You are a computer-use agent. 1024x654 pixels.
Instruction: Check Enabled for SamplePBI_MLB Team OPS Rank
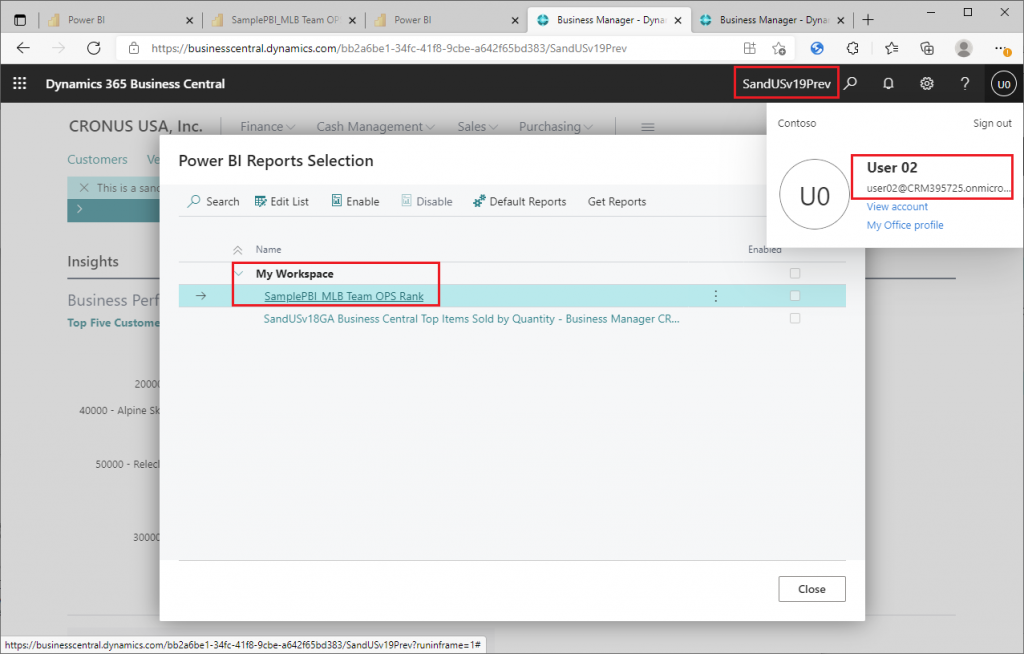(795, 296)
